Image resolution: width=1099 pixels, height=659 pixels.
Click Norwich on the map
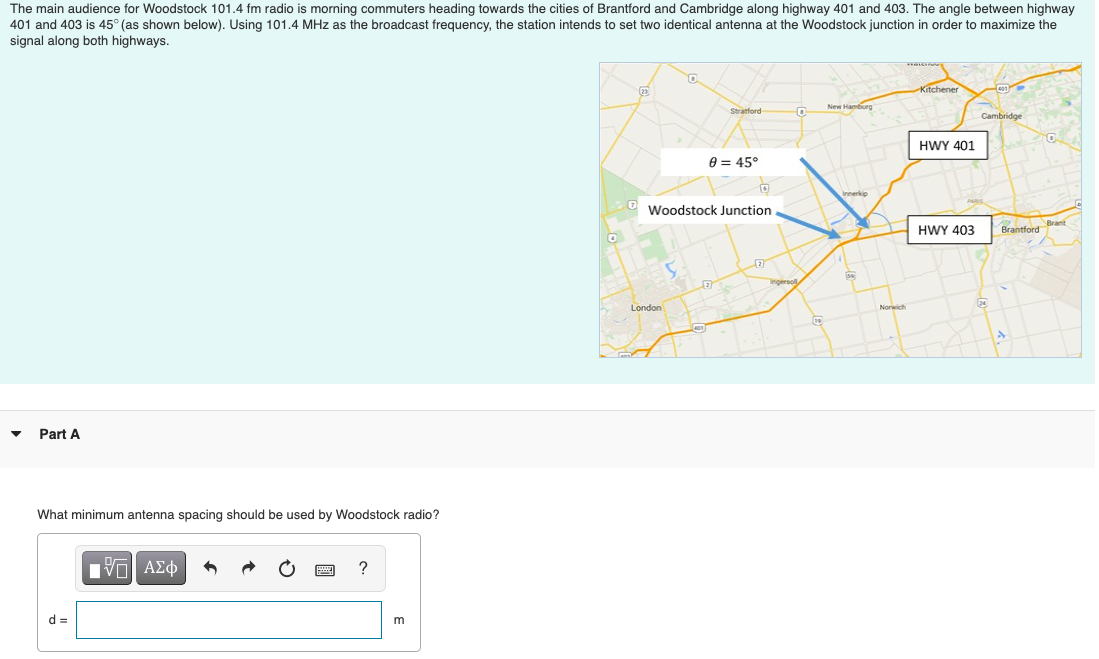click(892, 307)
